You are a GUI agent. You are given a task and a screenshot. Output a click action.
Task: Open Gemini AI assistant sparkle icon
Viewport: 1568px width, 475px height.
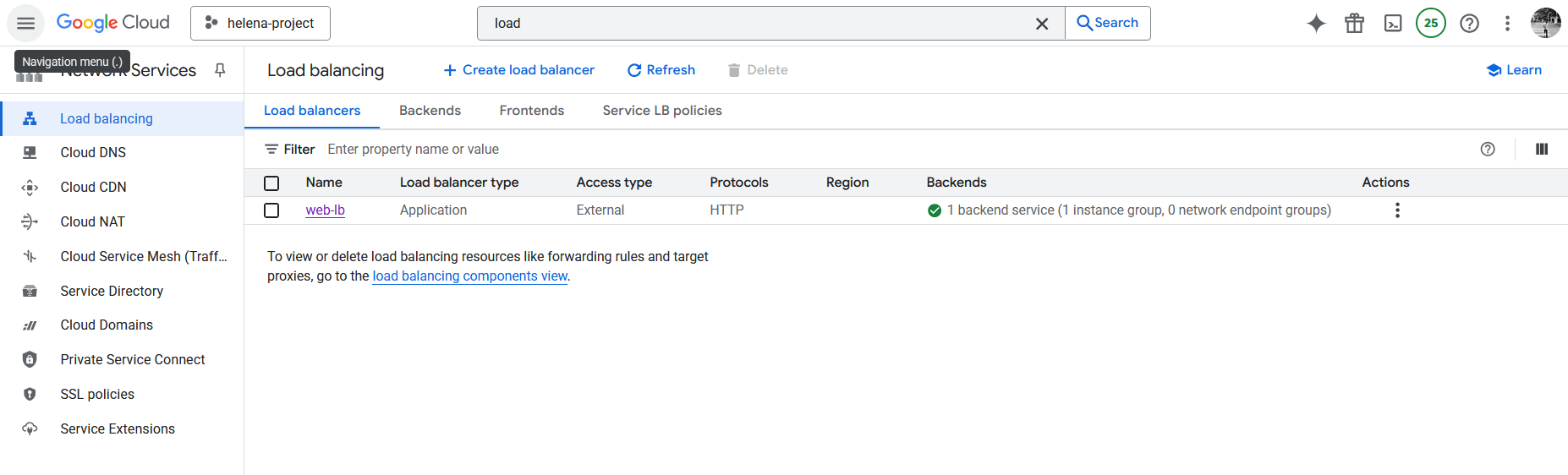click(1316, 23)
